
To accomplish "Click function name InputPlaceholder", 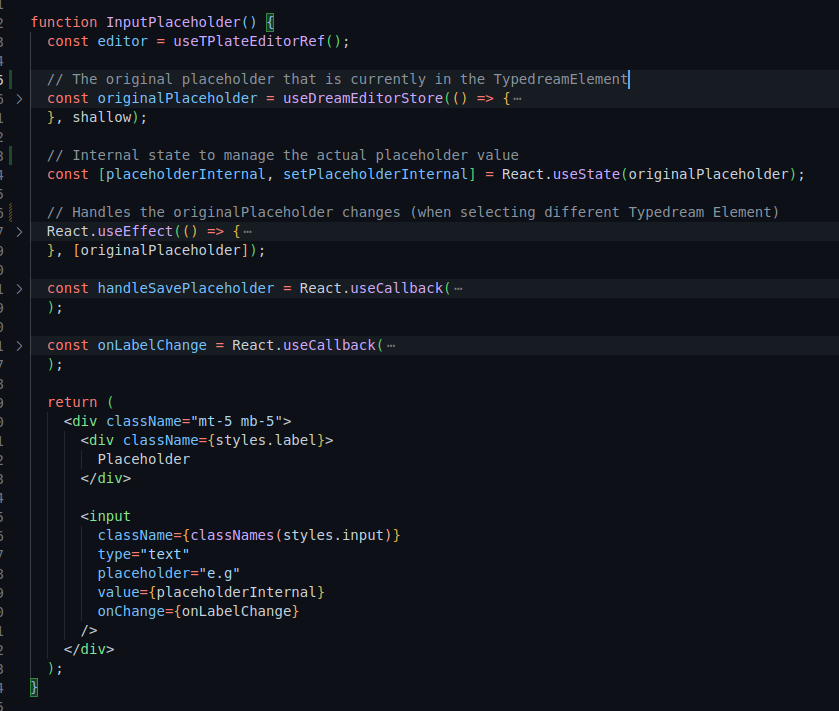I will click(x=173, y=22).
